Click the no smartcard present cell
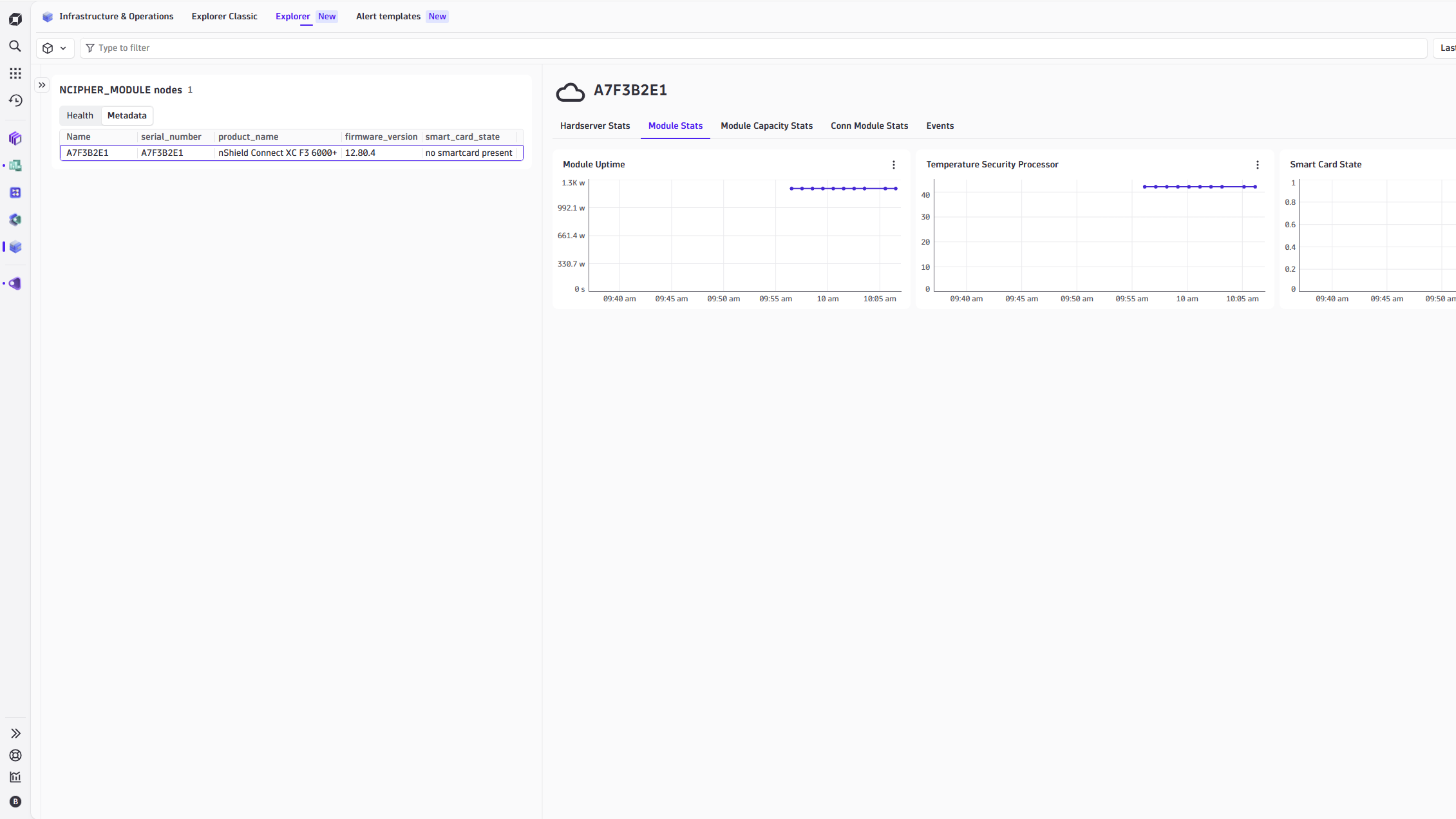The width and height of the screenshot is (1456, 819). tap(469, 153)
